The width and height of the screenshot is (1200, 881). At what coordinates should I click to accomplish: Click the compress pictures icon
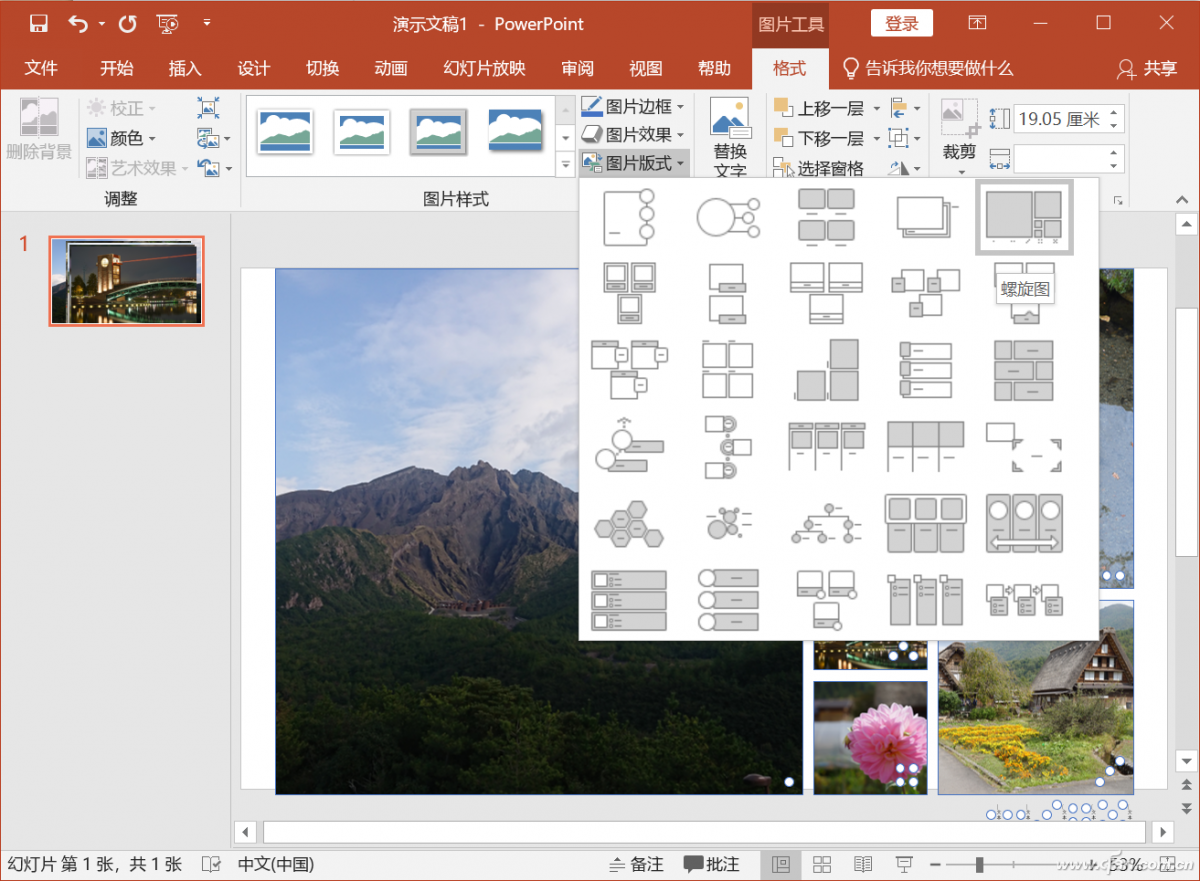208,108
